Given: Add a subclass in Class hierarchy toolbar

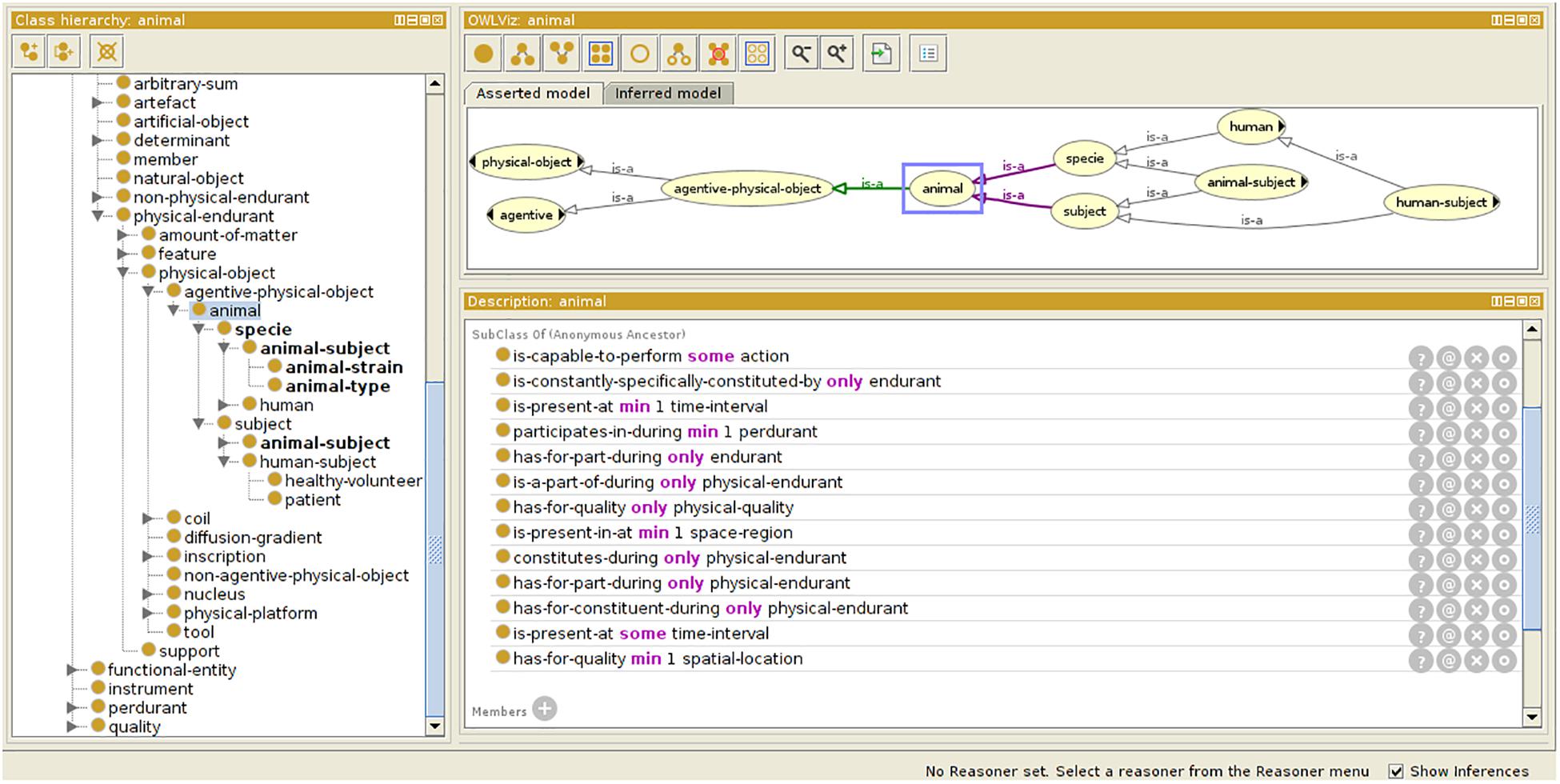Looking at the screenshot, I should click(x=30, y=52).
